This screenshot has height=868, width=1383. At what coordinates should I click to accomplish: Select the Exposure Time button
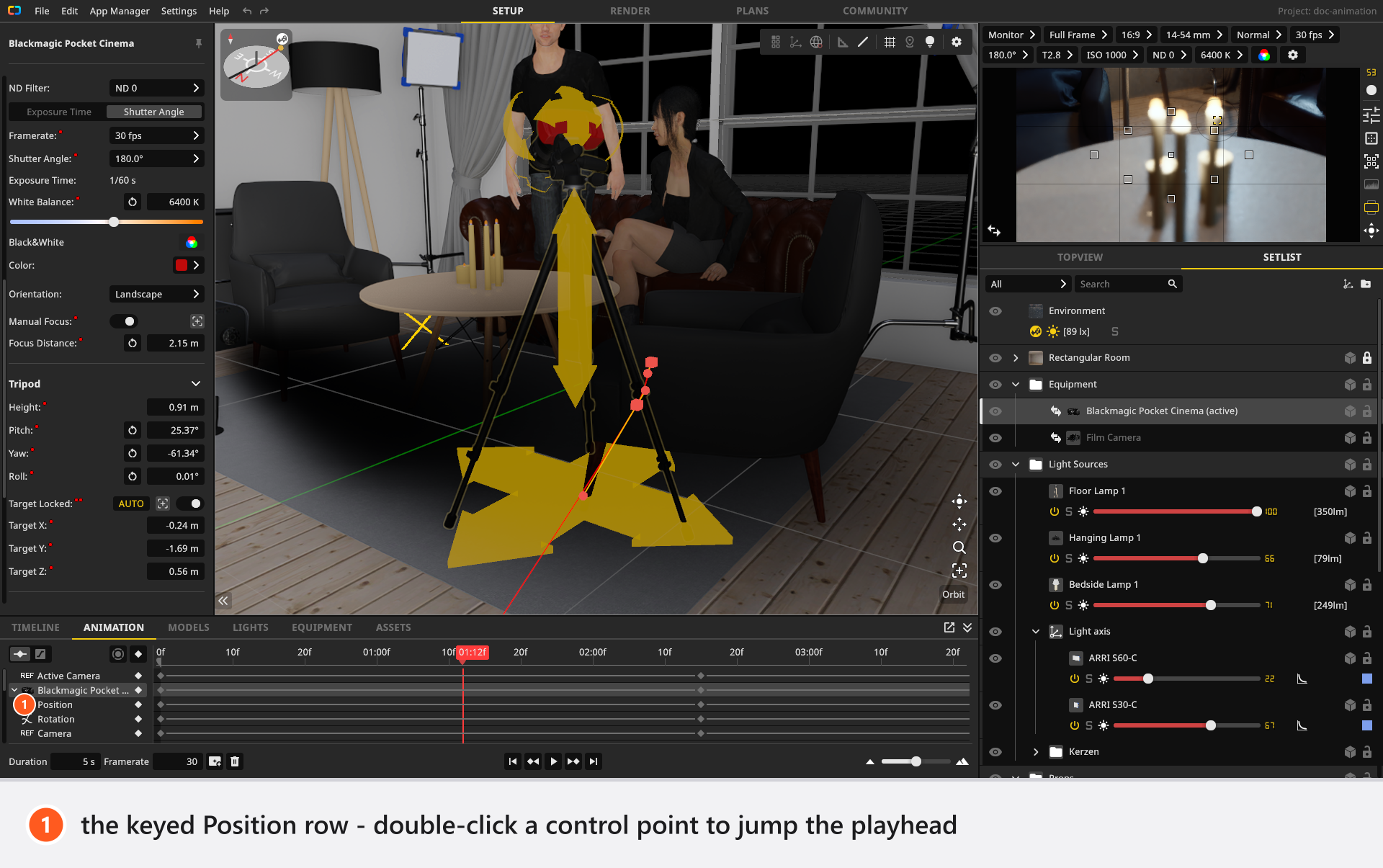[x=59, y=112]
